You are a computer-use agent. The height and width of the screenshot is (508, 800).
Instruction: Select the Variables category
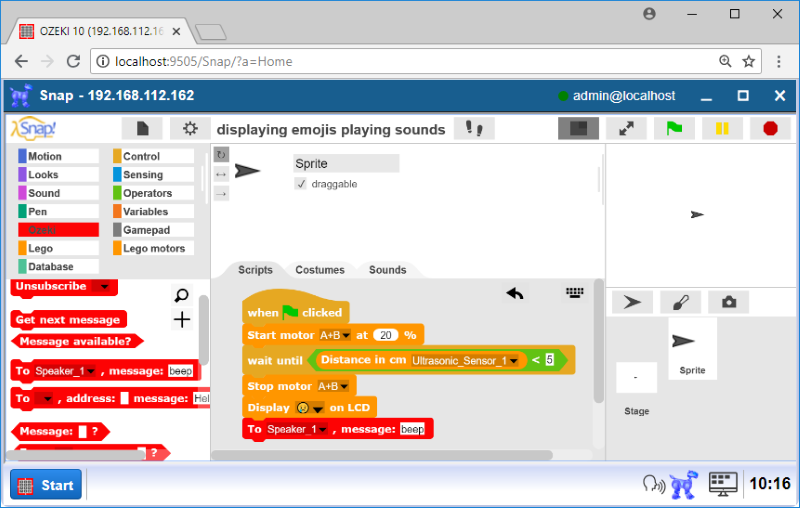click(153, 211)
